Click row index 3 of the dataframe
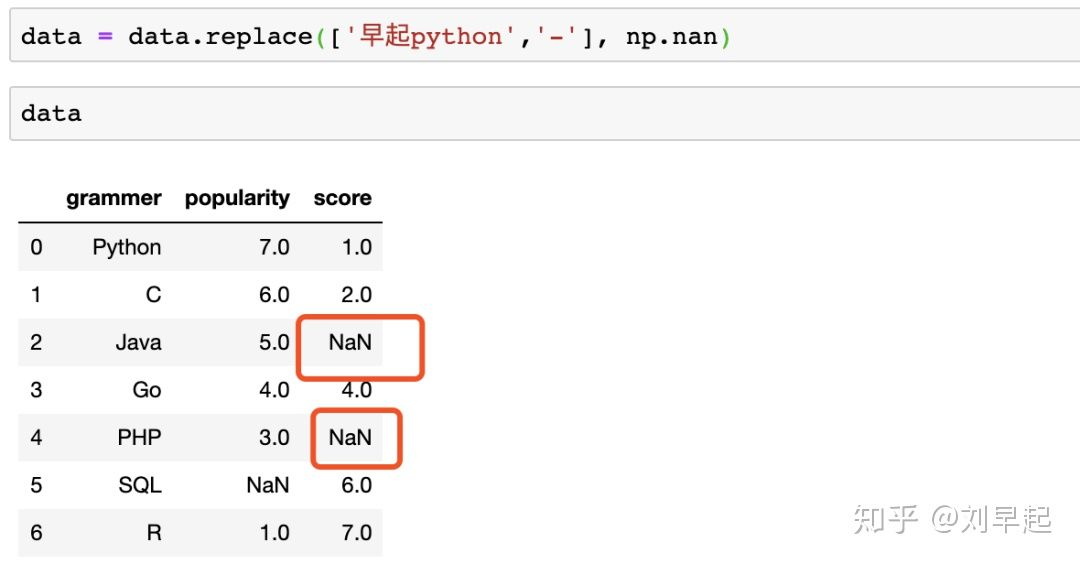1080x564 pixels. pyautogui.click(x=37, y=390)
